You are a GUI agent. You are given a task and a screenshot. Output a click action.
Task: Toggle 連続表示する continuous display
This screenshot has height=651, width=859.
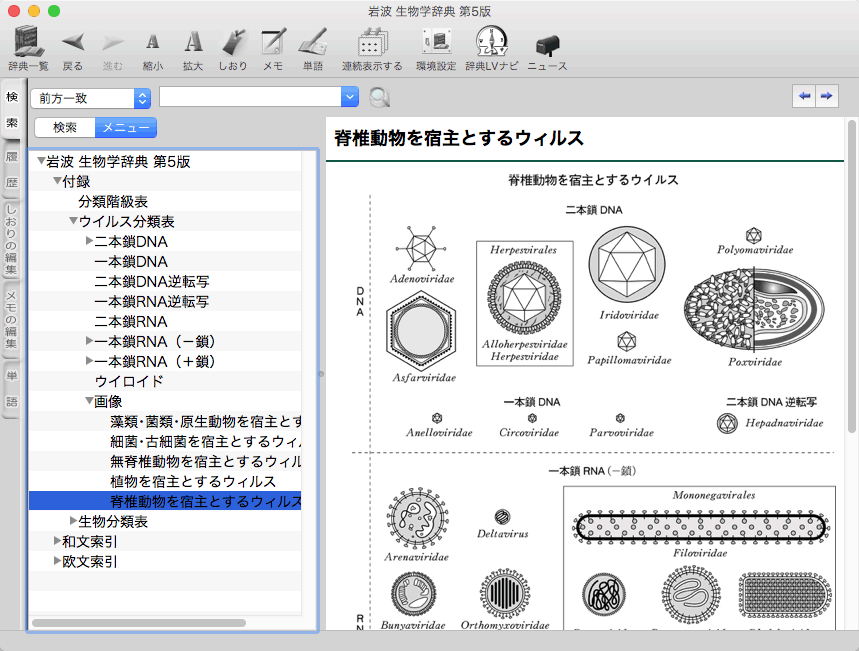click(372, 43)
